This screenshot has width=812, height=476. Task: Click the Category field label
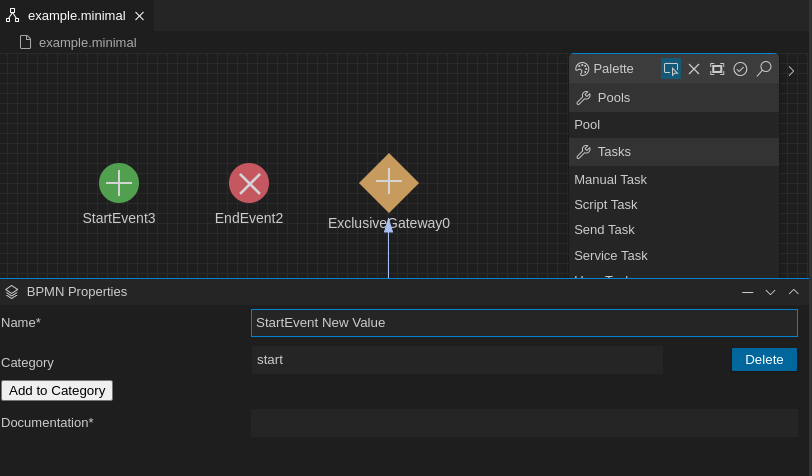point(27,363)
